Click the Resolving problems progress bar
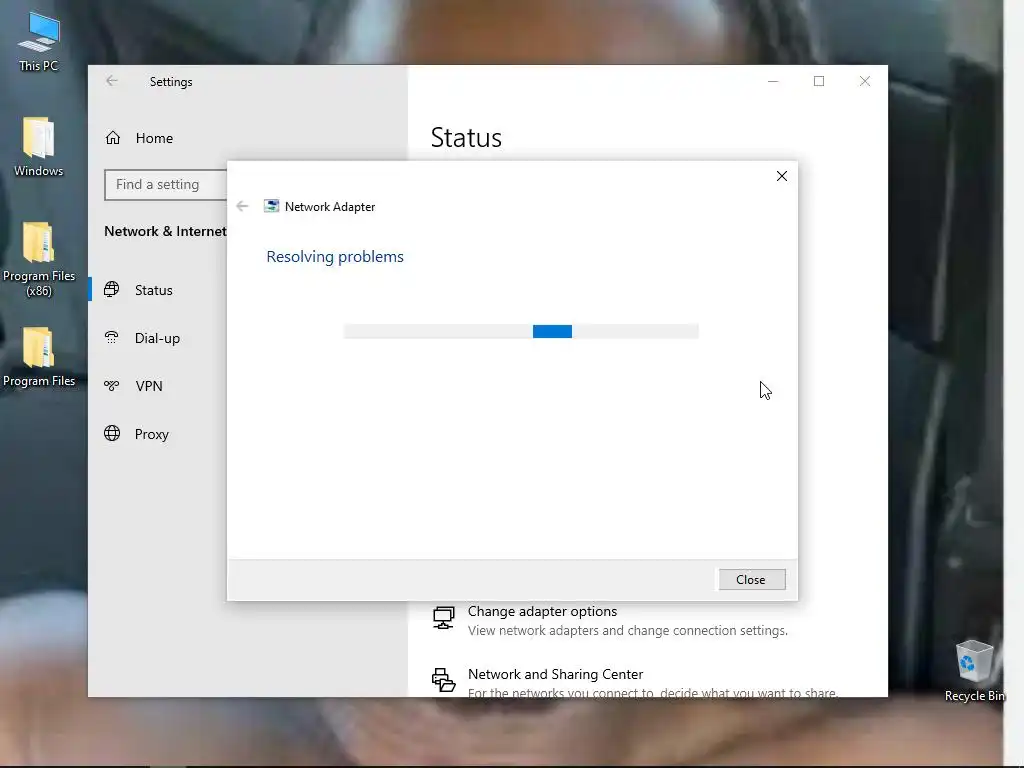This screenshot has height=768, width=1024. click(520, 331)
